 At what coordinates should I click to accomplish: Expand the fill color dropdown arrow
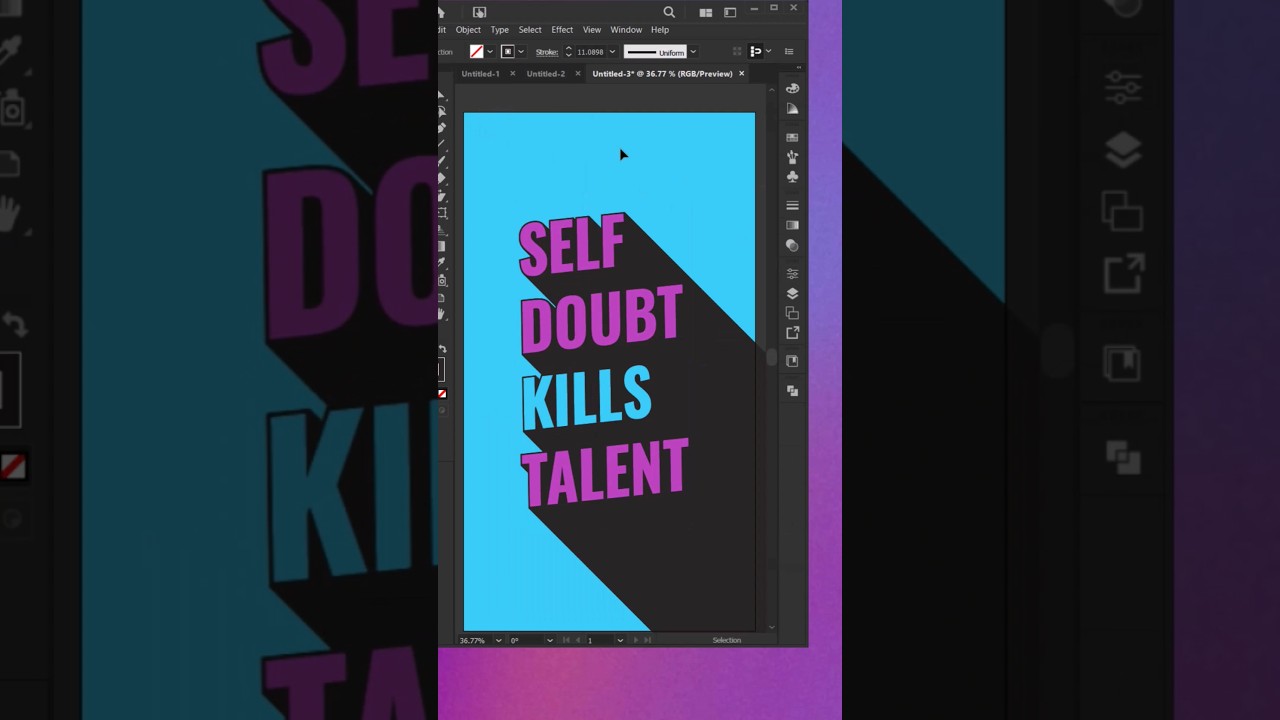click(490, 52)
